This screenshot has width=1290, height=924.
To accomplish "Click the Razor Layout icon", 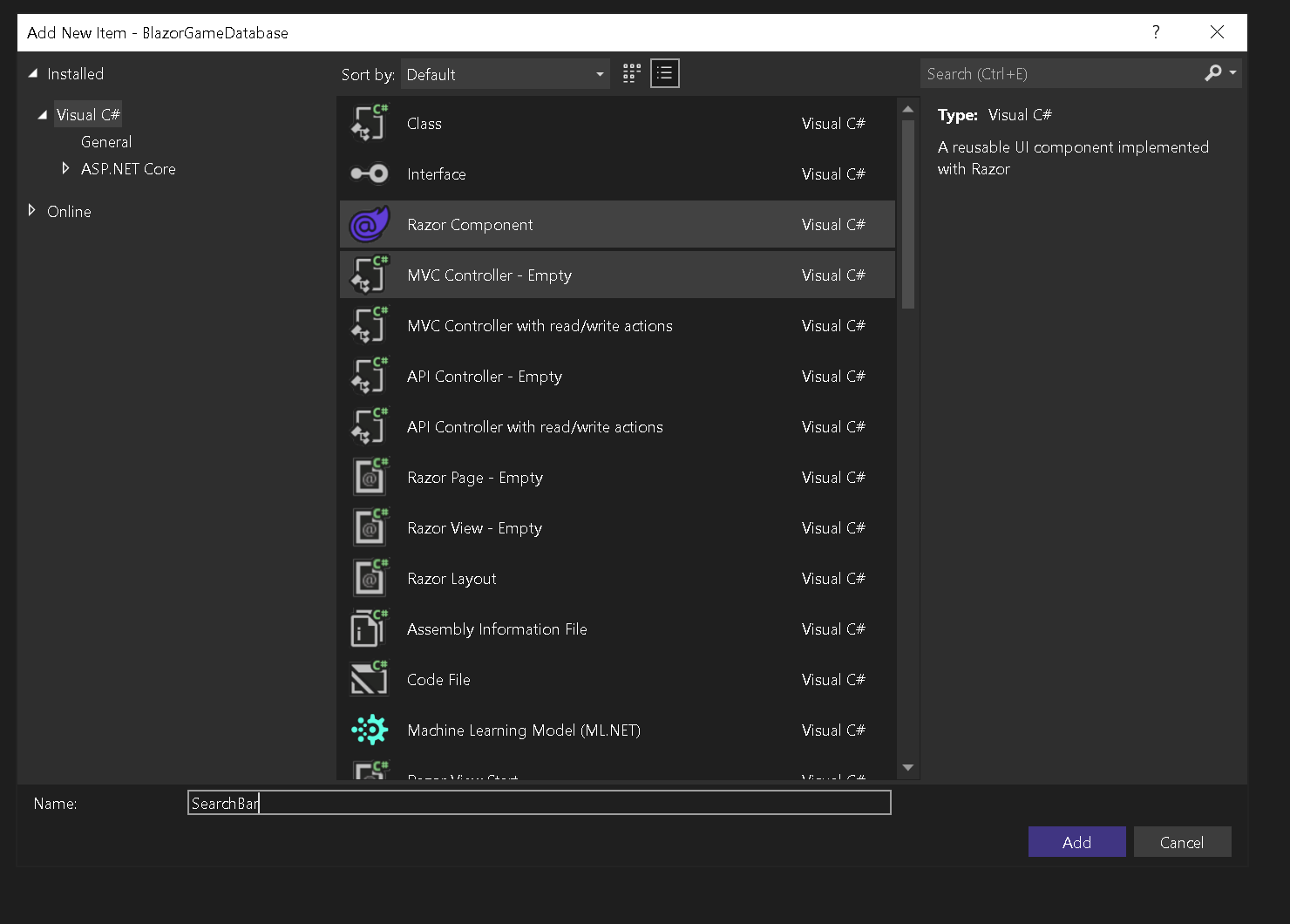I will 369,578.
